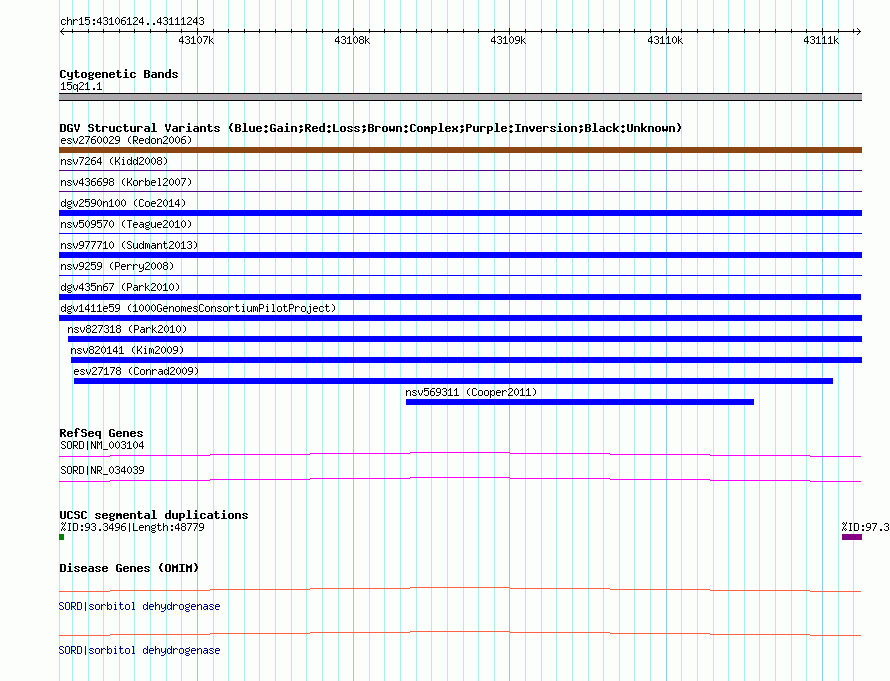Click the right arrow of the ruler

tap(858, 31)
